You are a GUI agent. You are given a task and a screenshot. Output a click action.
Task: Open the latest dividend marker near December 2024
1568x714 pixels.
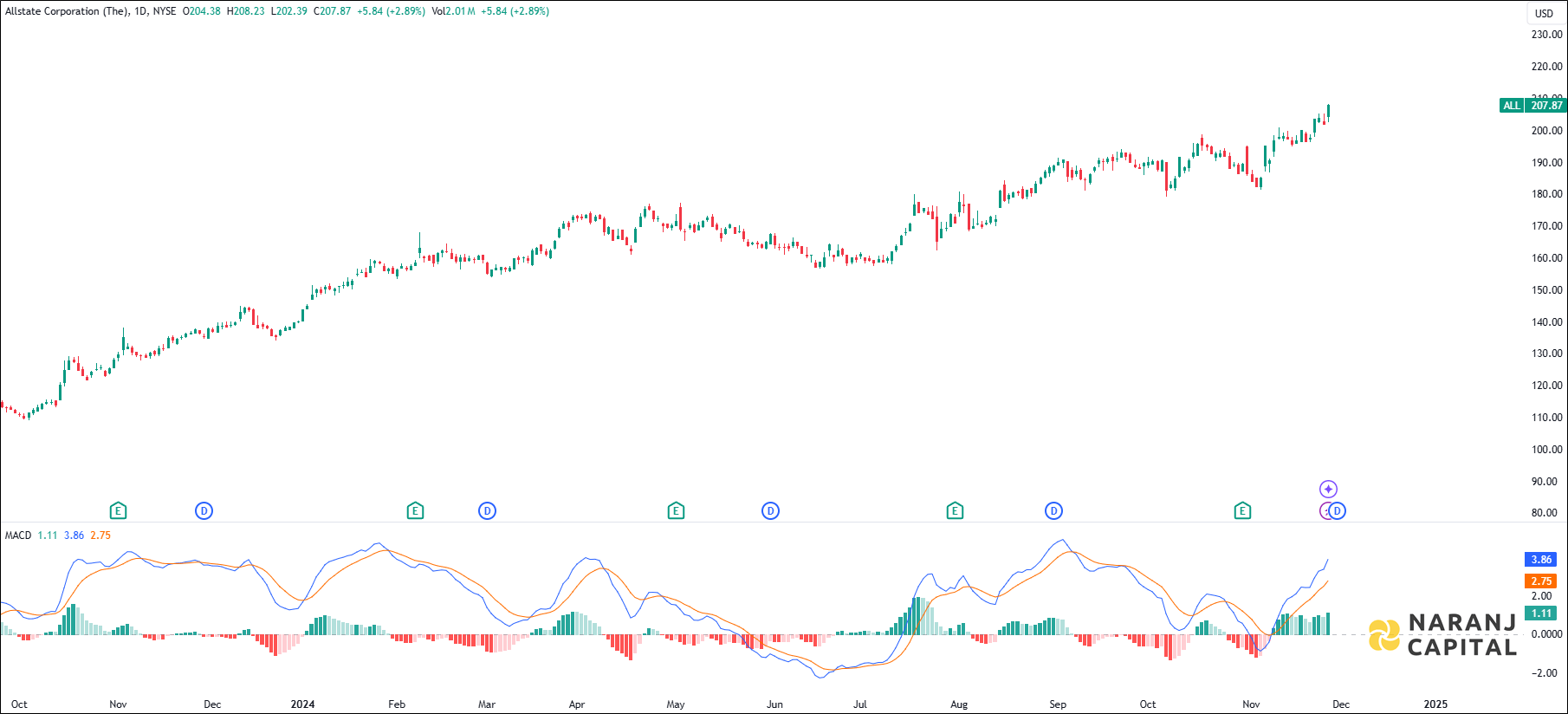click(1338, 511)
